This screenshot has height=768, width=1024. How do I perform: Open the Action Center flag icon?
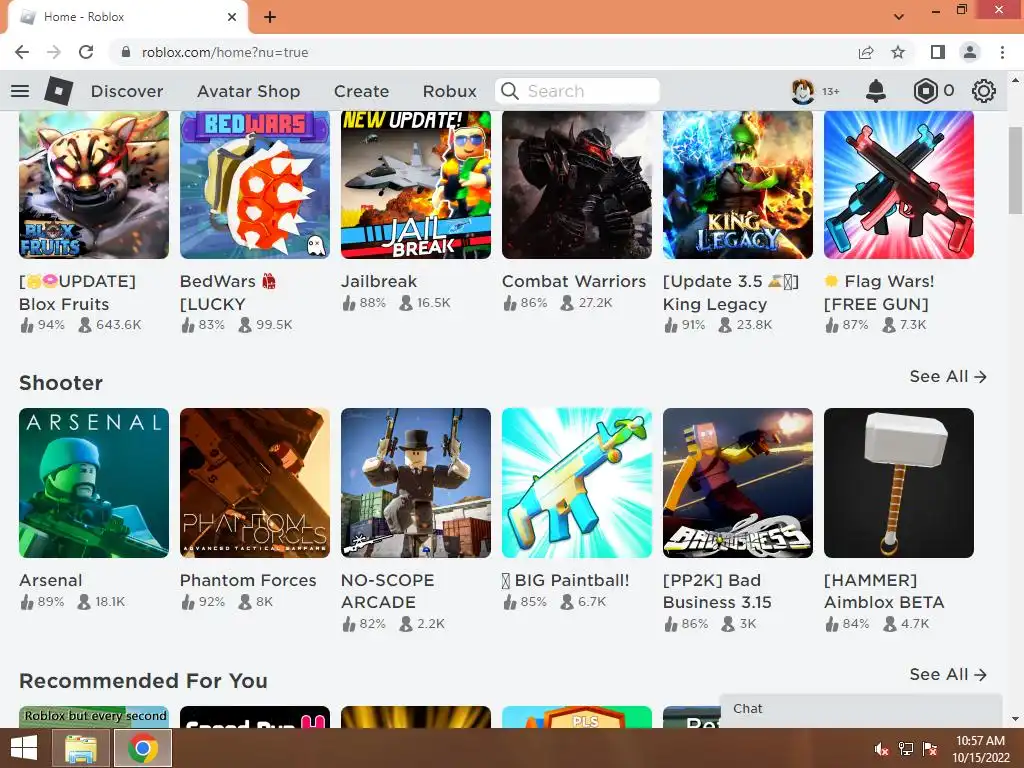(x=930, y=749)
